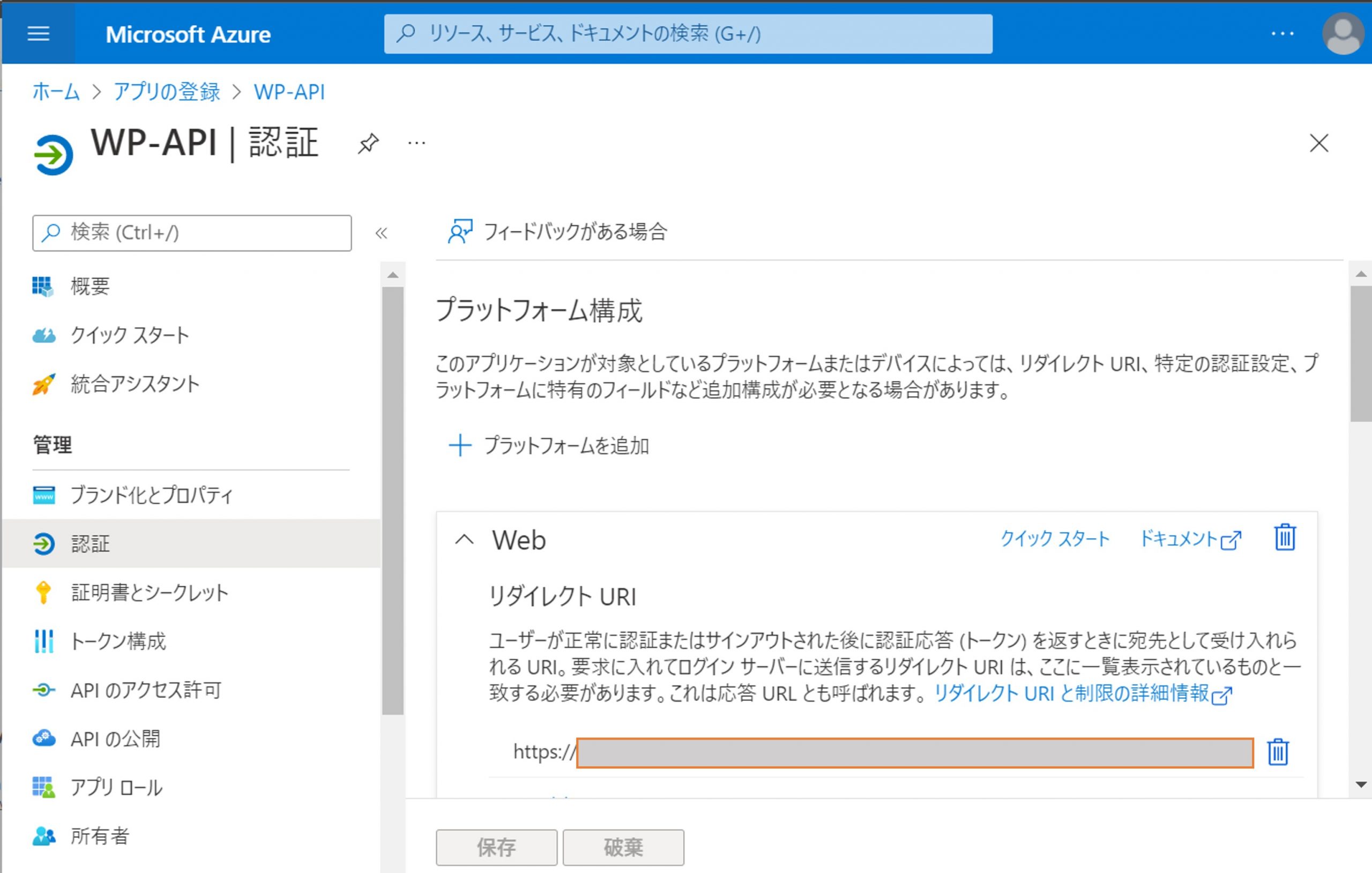This screenshot has height=873, width=1372.
Task: Click the クイック スタート cloud icon in sidebar
Action: [x=44, y=335]
